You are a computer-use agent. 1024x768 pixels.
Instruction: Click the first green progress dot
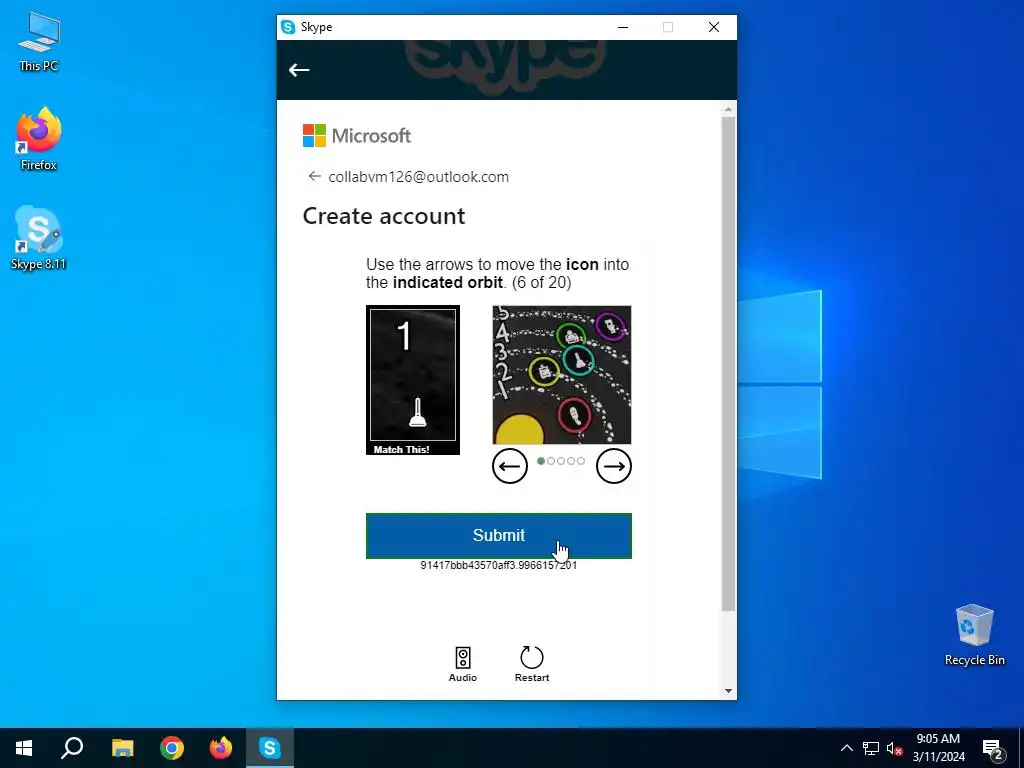click(x=541, y=460)
